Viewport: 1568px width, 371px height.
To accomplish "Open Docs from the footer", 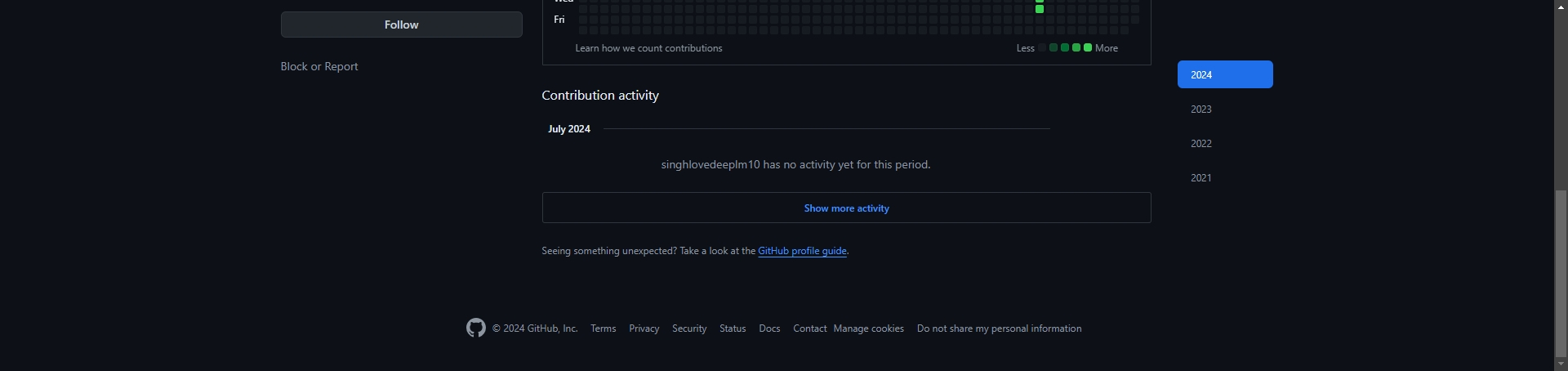I will [769, 329].
